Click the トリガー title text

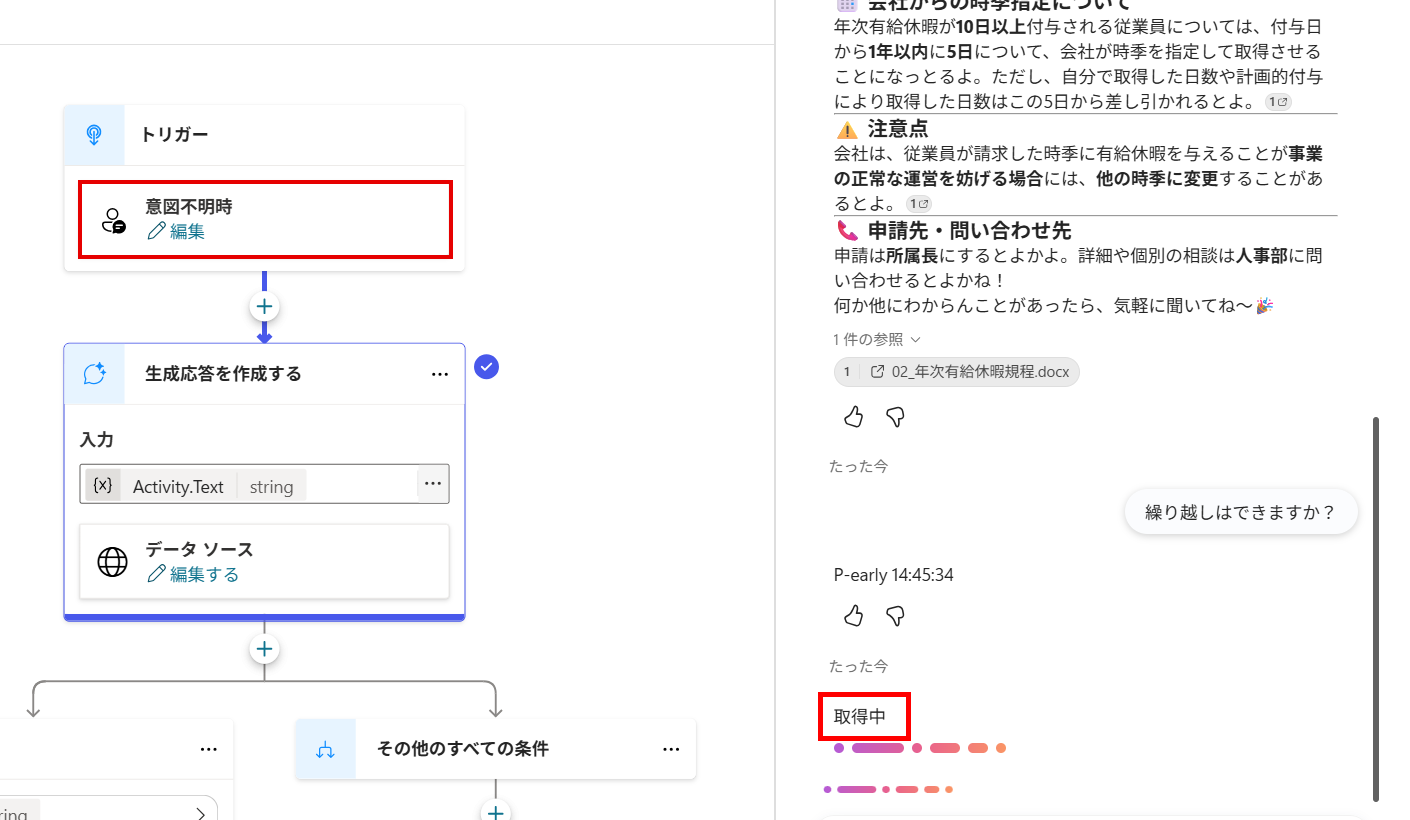point(174,135)
